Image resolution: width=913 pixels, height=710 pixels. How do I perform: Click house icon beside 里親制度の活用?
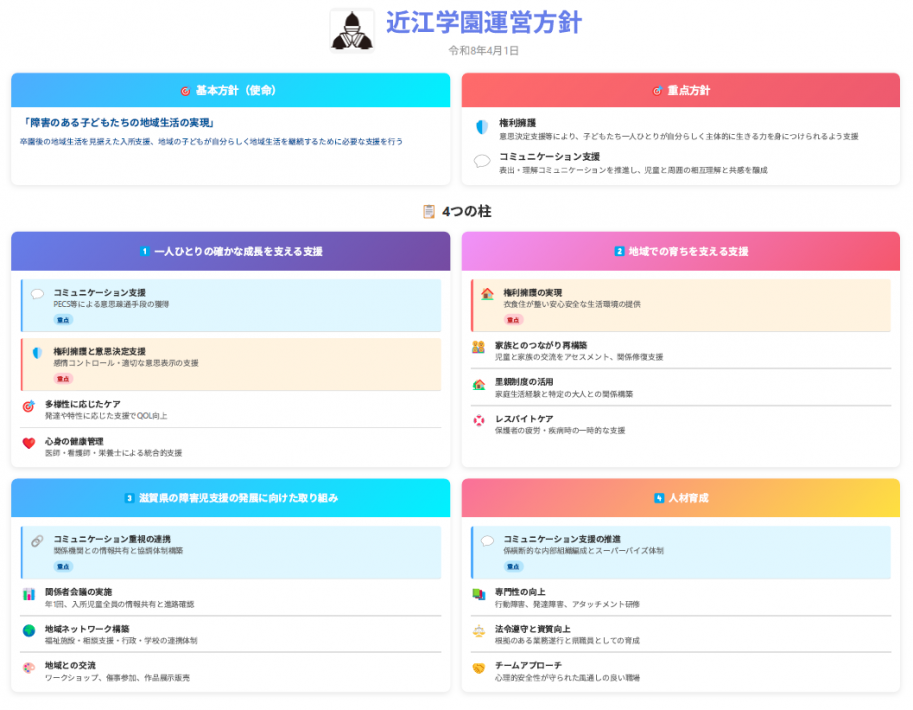click(x=479, y=384)
